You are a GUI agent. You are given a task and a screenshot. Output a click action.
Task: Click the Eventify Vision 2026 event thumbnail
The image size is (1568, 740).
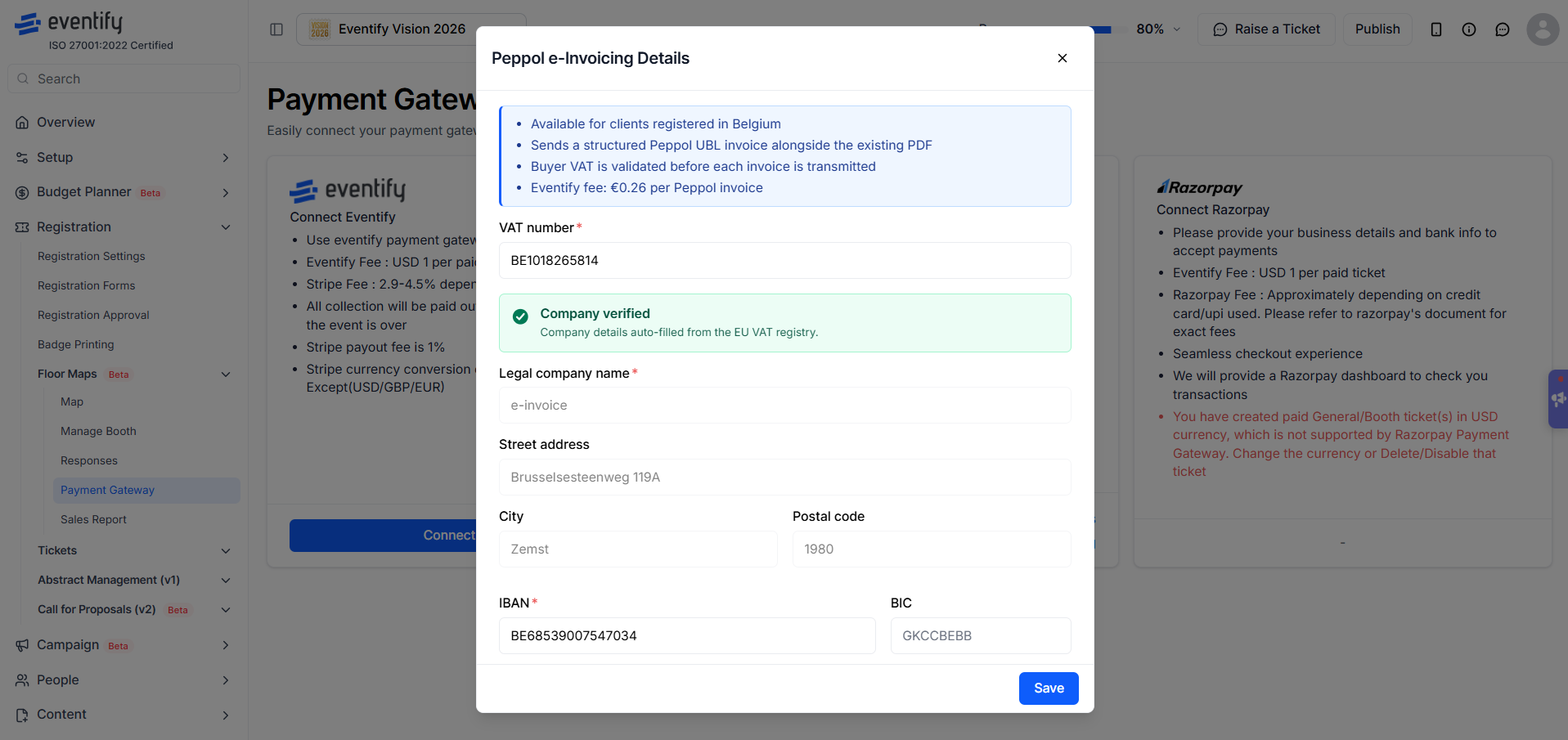click(x=320, y=29)
